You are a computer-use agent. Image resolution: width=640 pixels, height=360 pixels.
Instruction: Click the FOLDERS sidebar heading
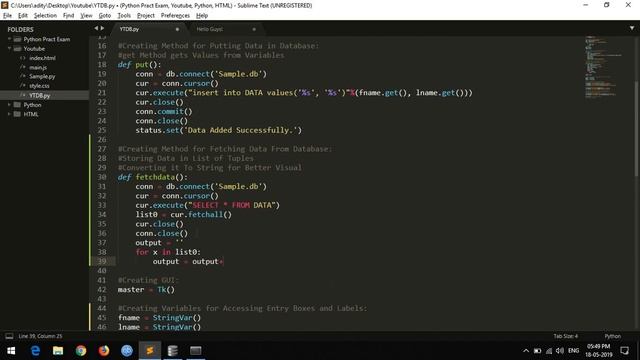pyautogui.click(x=20, y=29)
